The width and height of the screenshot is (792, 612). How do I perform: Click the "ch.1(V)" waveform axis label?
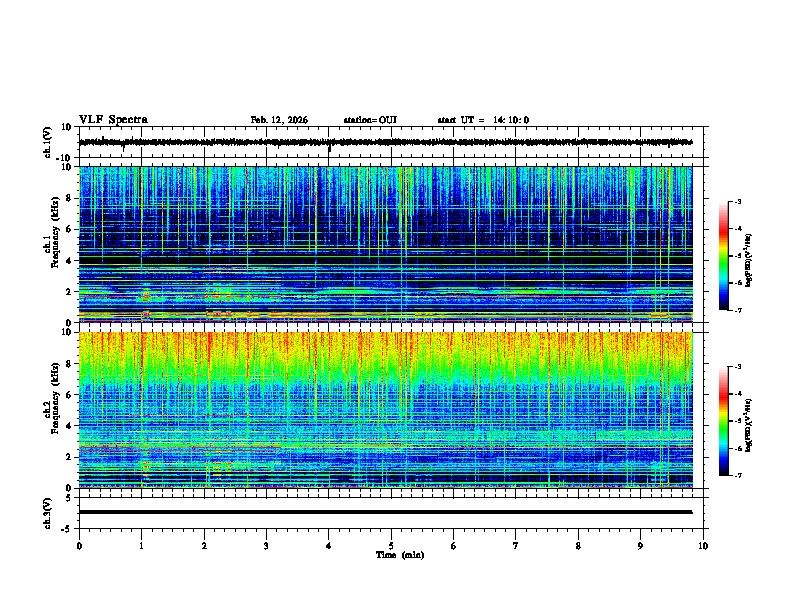[48, 142]
